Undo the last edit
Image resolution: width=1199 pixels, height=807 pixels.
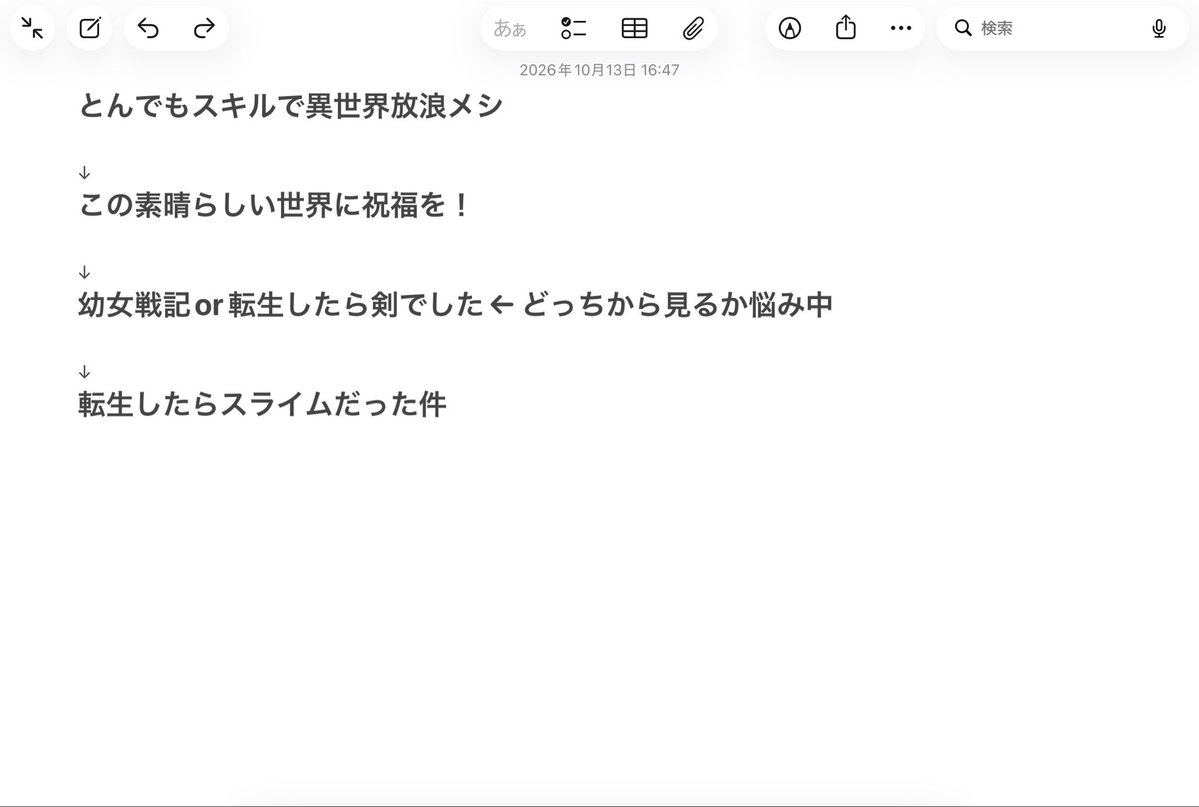[x=148, y=28]
